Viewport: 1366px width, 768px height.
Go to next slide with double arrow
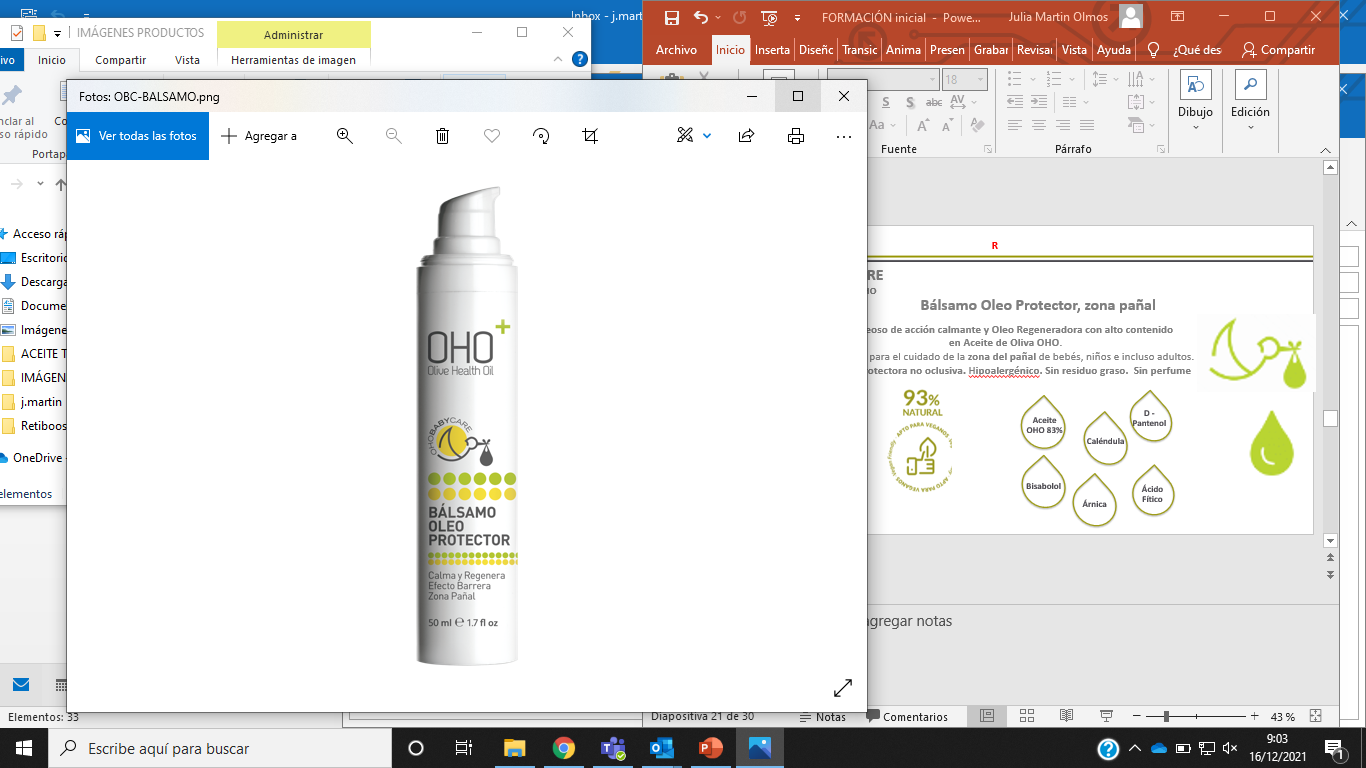point(1330,575)
